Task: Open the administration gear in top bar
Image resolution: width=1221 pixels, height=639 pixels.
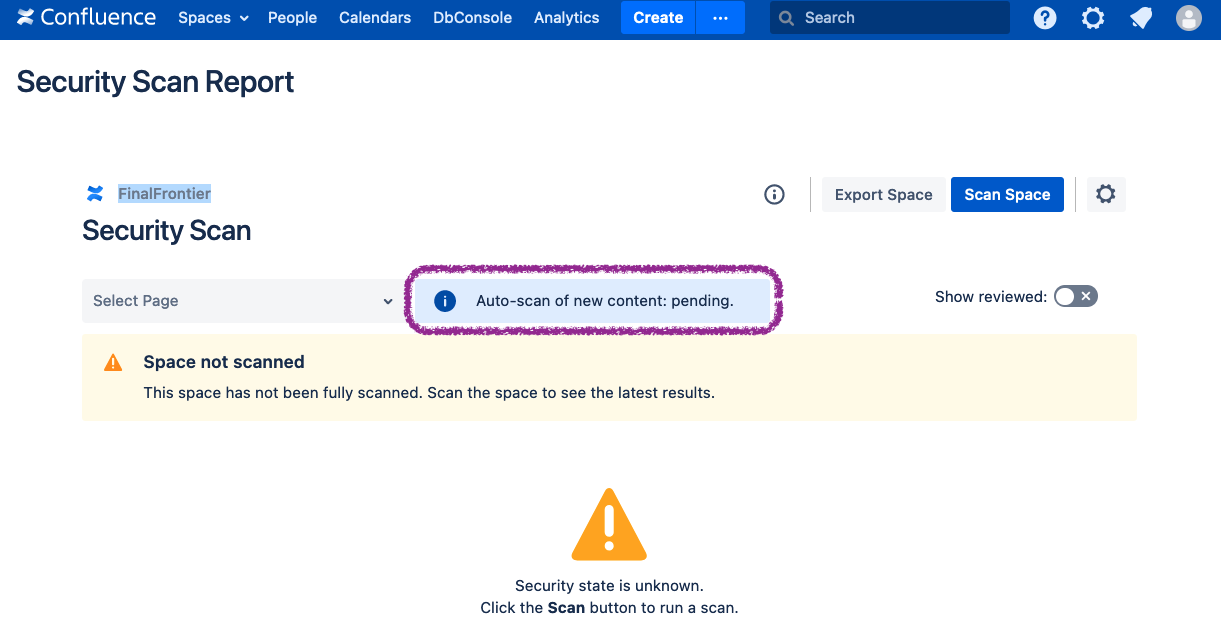Action: [1093, 18]
